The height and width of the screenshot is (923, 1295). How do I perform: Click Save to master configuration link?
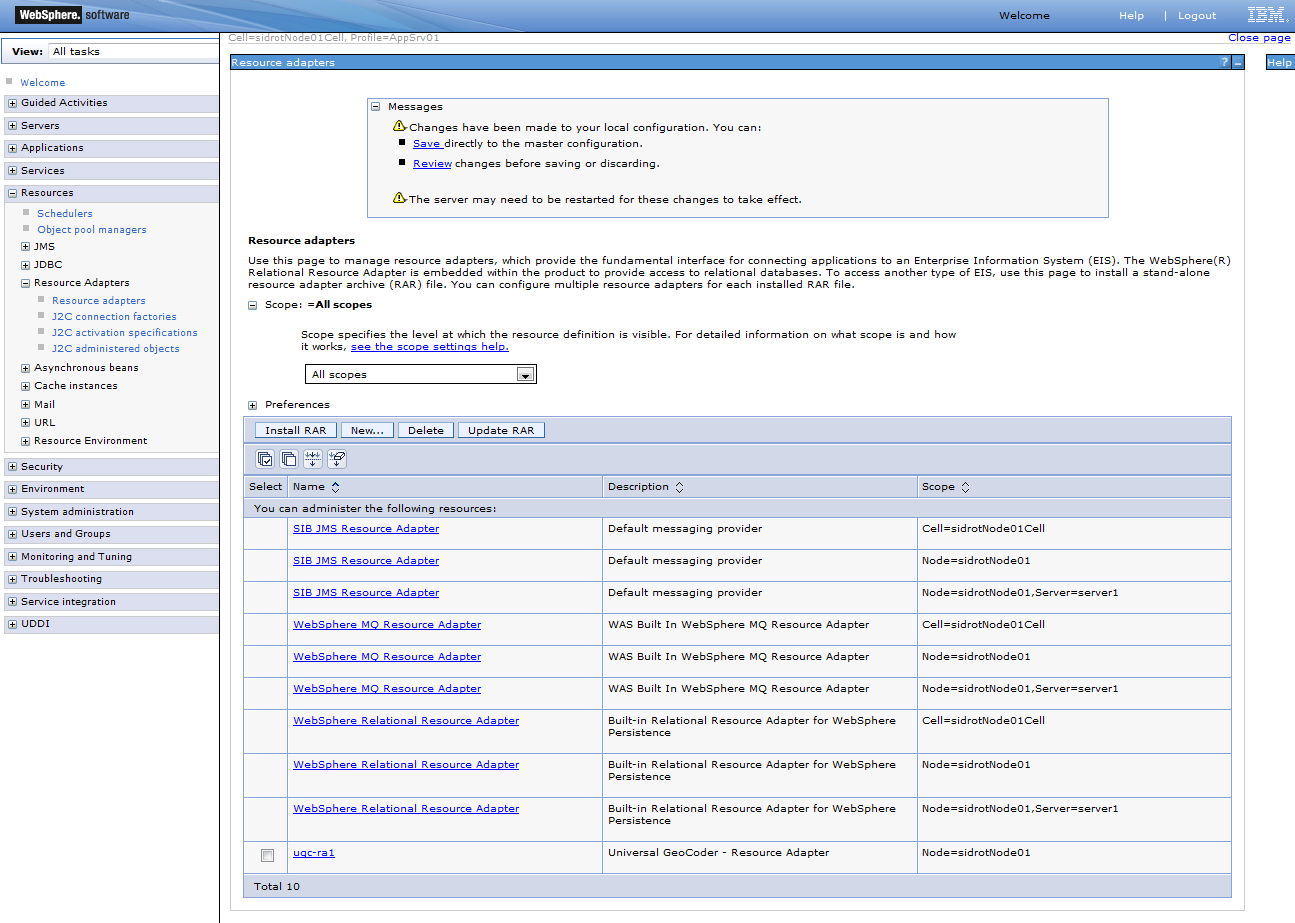tap(427, 144)
